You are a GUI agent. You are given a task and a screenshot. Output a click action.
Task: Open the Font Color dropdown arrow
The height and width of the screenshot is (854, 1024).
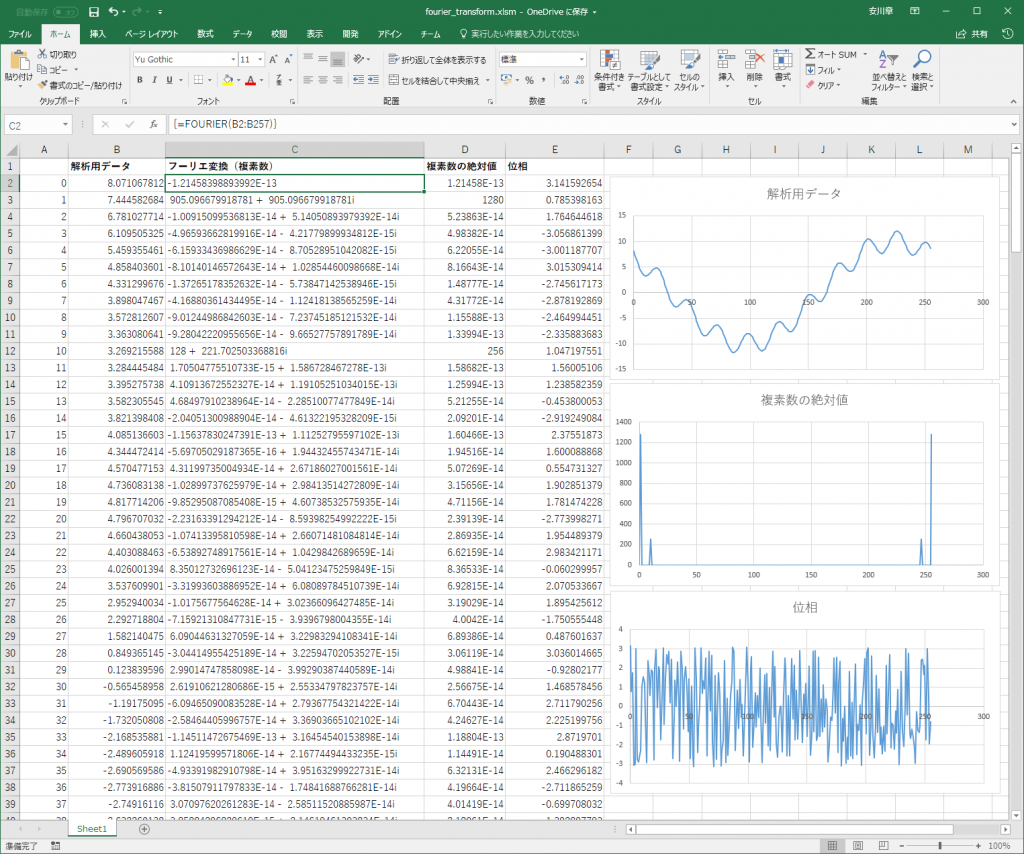click(x=261, y=80)
